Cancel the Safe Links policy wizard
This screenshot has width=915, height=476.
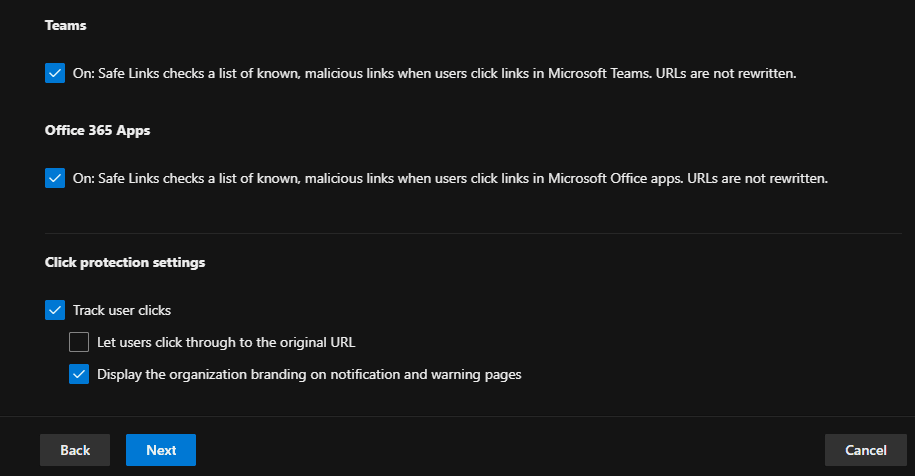(866, 450)
